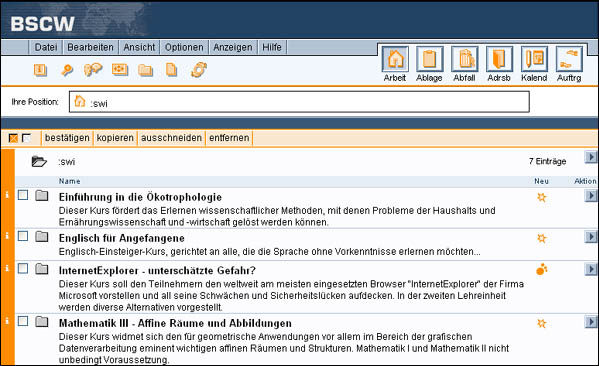Click info marker beside Einführung in die Ökotrophologie

pyautogui.click(x=7, y=195)
